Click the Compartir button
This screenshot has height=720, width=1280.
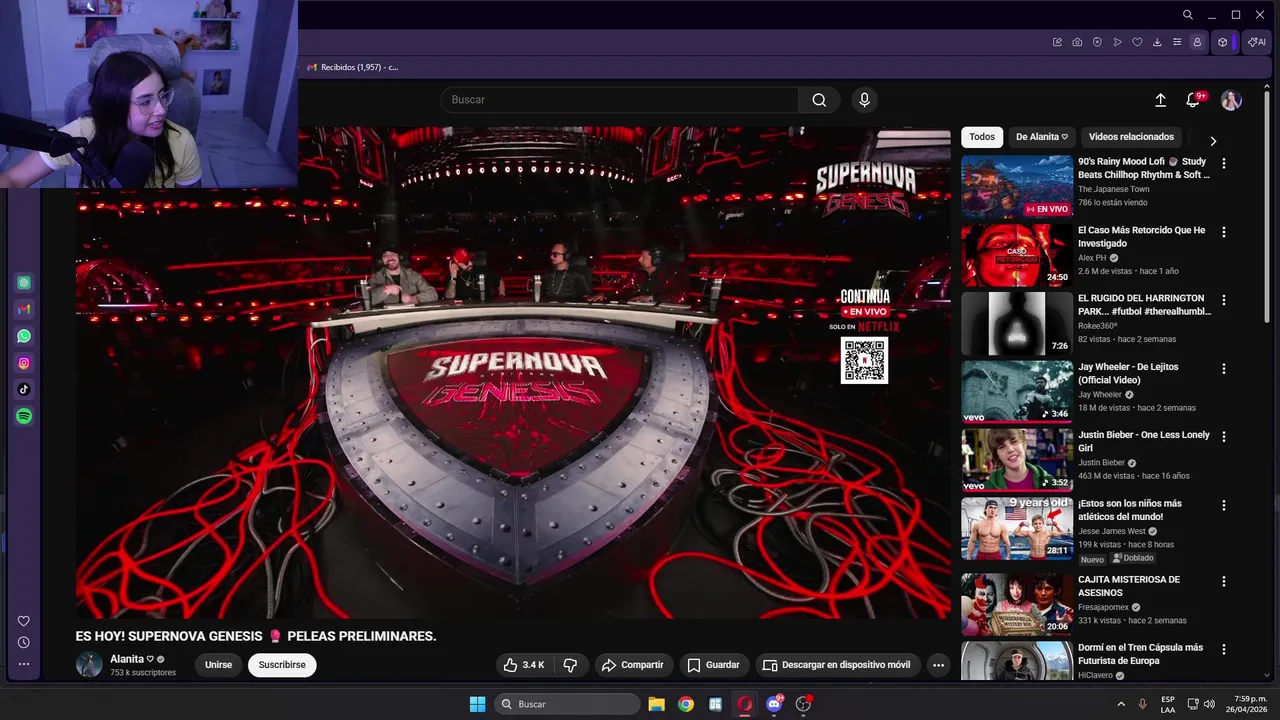coord(632,665)
